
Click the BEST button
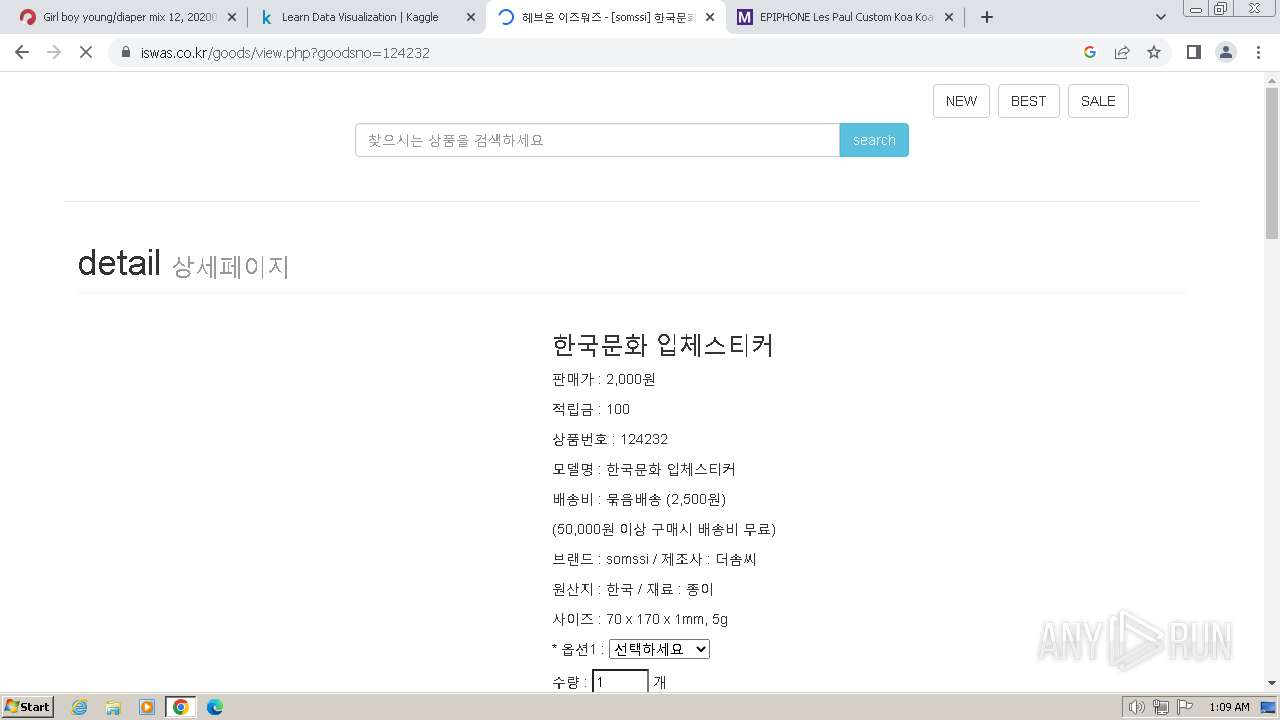pos(1028,101)
